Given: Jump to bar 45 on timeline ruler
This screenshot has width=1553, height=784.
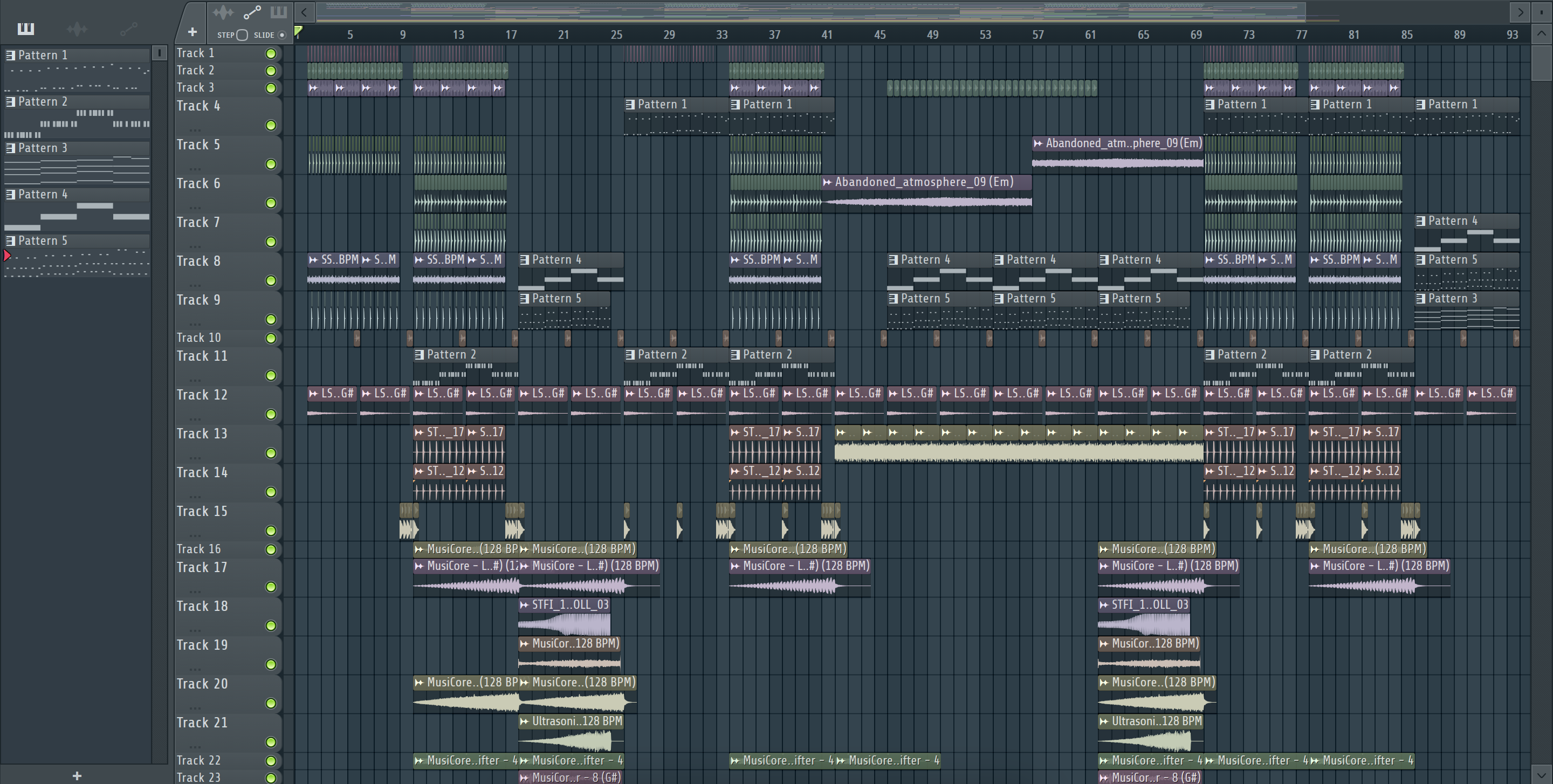Looking at the screenshot, I should 880,35.
